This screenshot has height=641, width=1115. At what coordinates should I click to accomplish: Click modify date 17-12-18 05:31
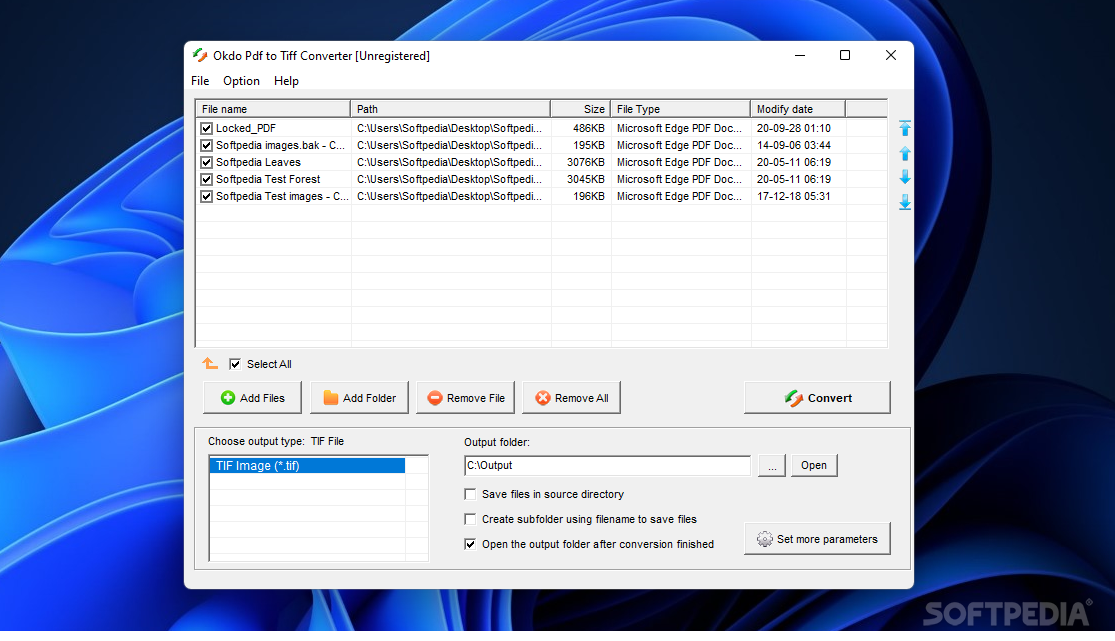794,196
